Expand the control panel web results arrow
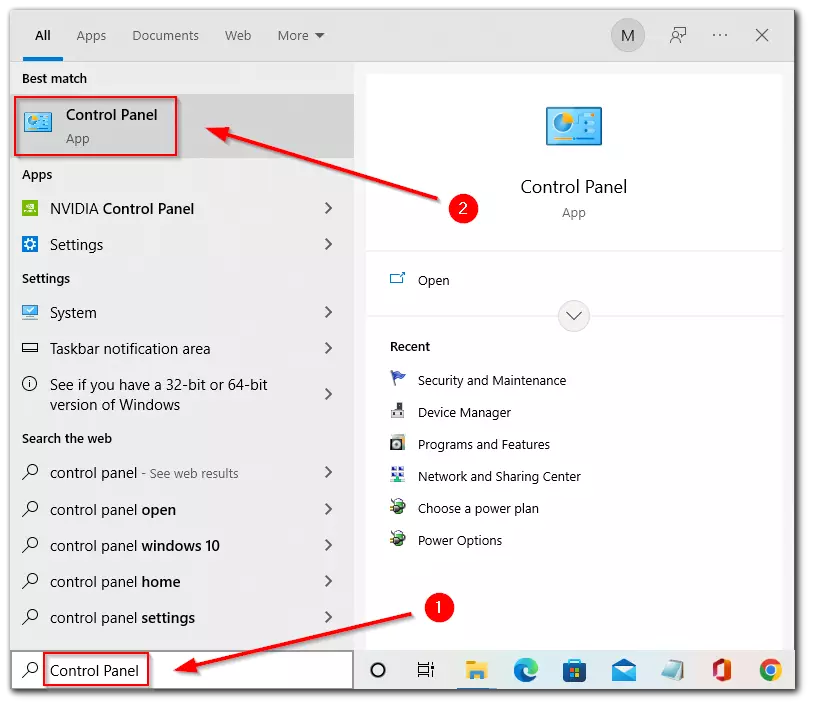This screenshot has width=813, height=707. [x=328, y=472]
